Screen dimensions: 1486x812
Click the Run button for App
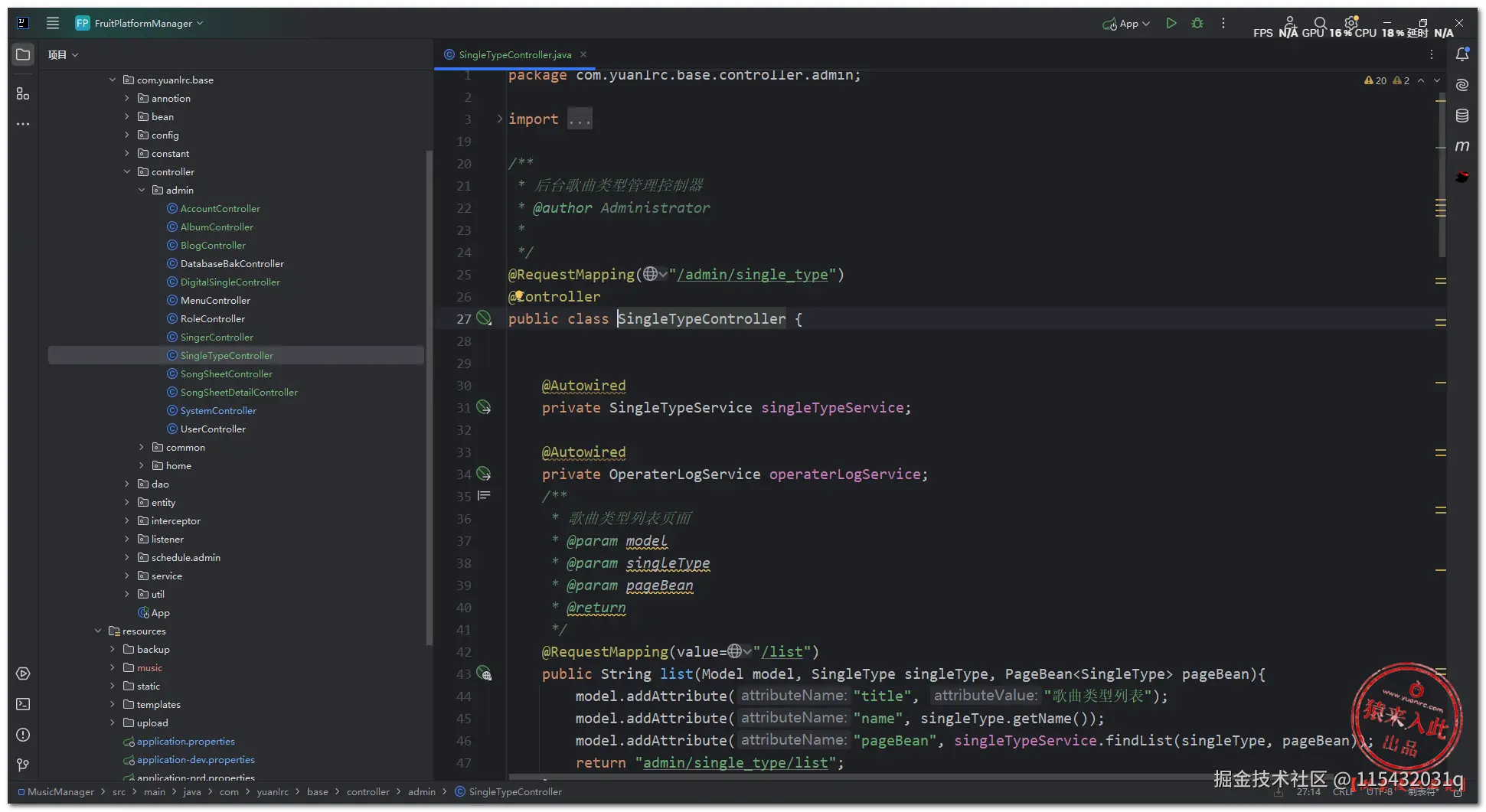tap(1171, 23)
